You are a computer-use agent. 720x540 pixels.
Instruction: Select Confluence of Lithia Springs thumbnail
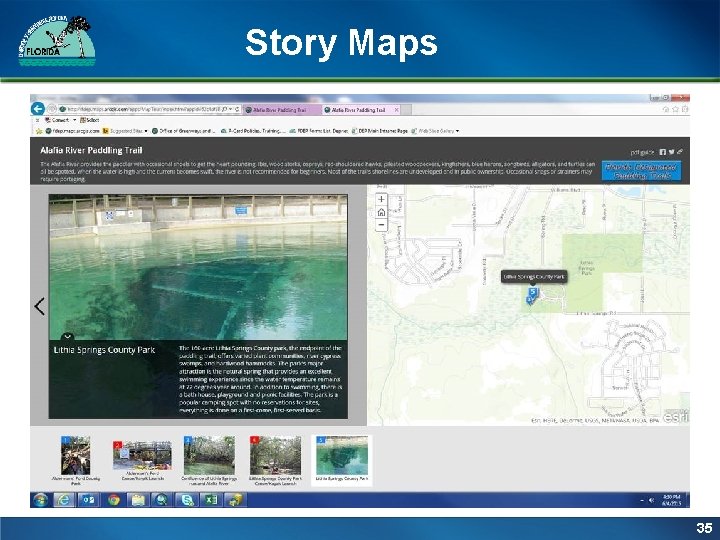[x=209, y=461]
